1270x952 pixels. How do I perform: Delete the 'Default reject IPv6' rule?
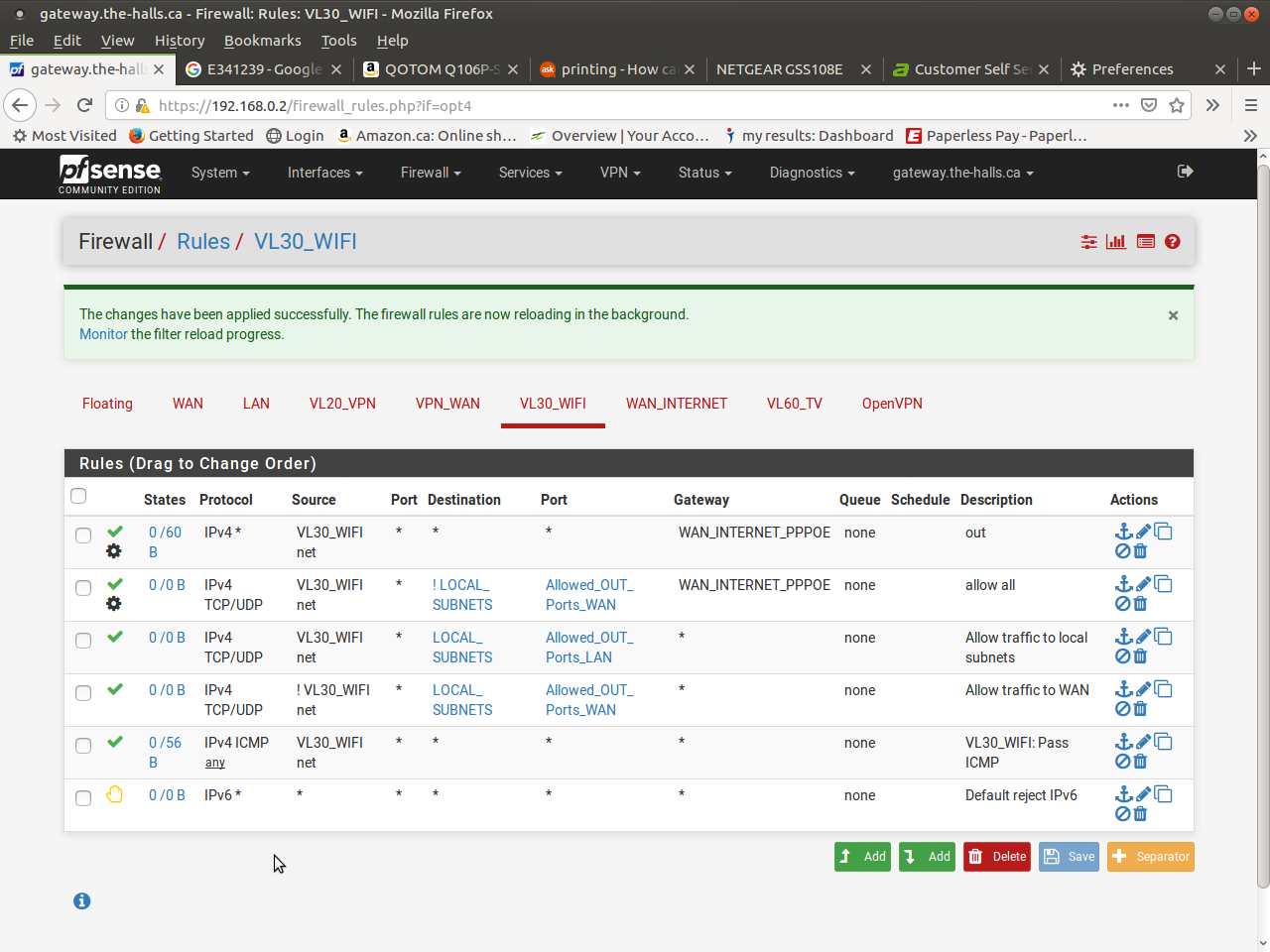pyautogui.click(x=1140, y=814)
